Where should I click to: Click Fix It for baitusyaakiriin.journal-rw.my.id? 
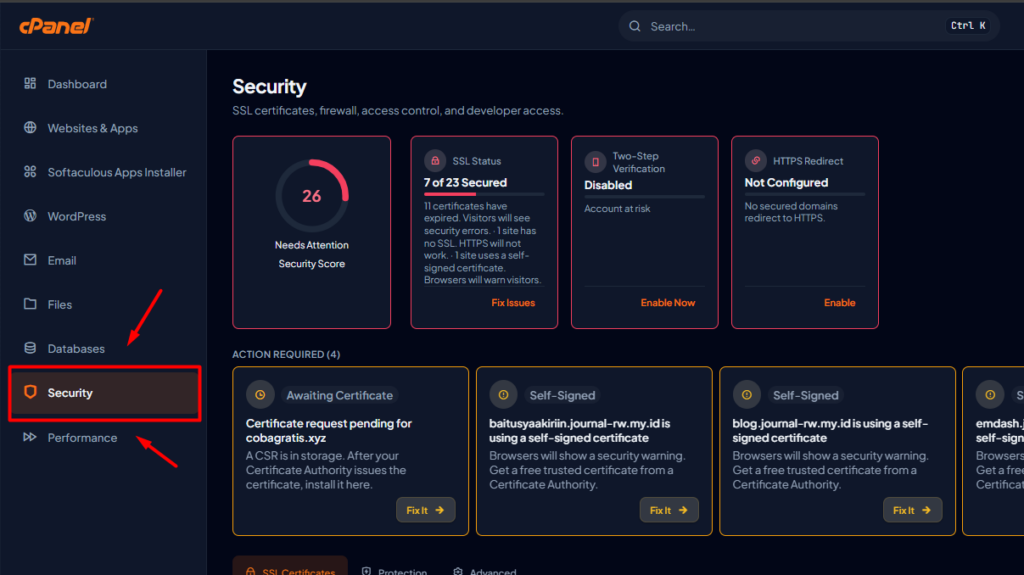point(669,510)
